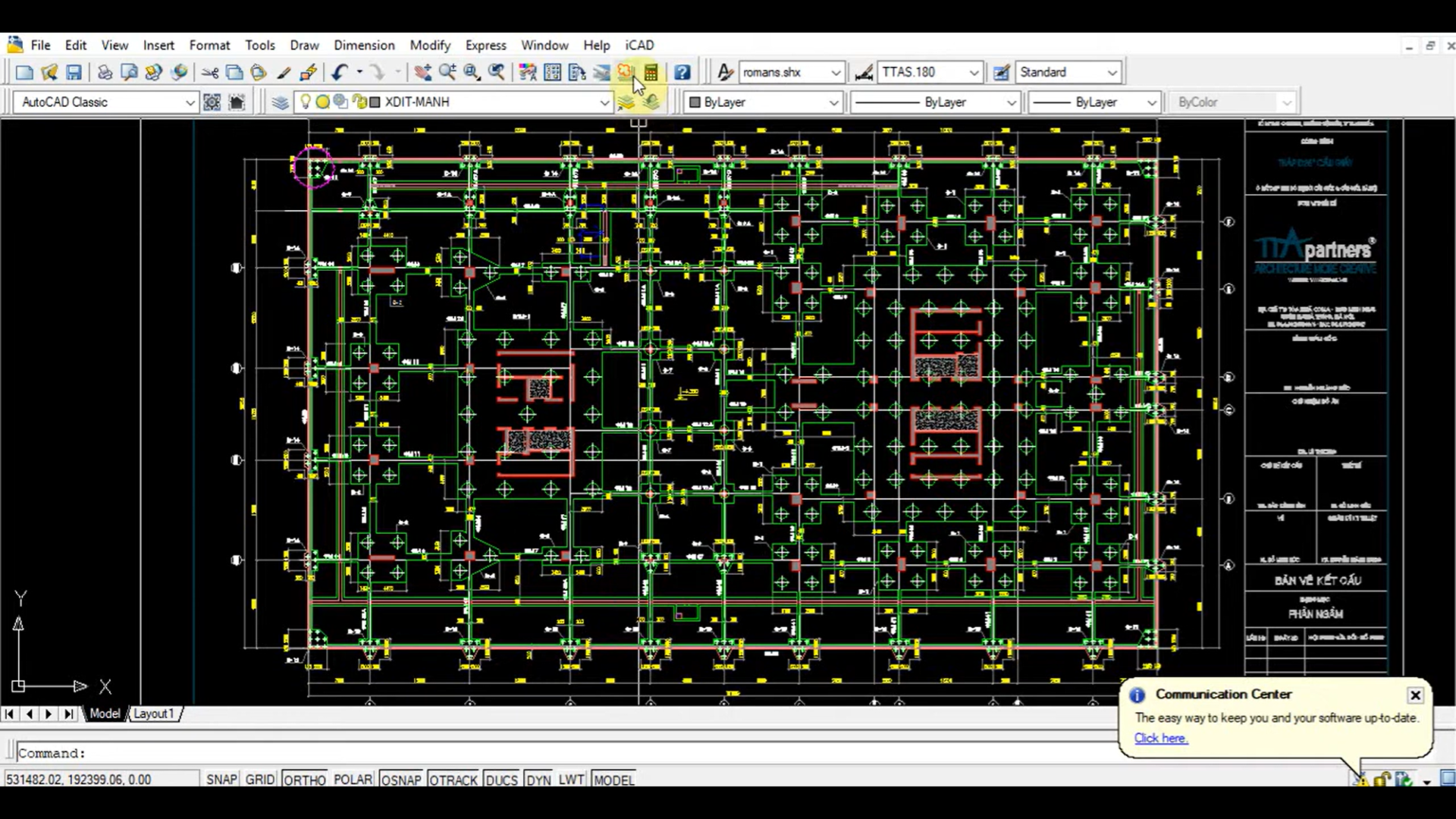The width and height of the screenshot is (1456, 819).
Task: Toggle DUCS in status bar
Action: click(501, 780)
